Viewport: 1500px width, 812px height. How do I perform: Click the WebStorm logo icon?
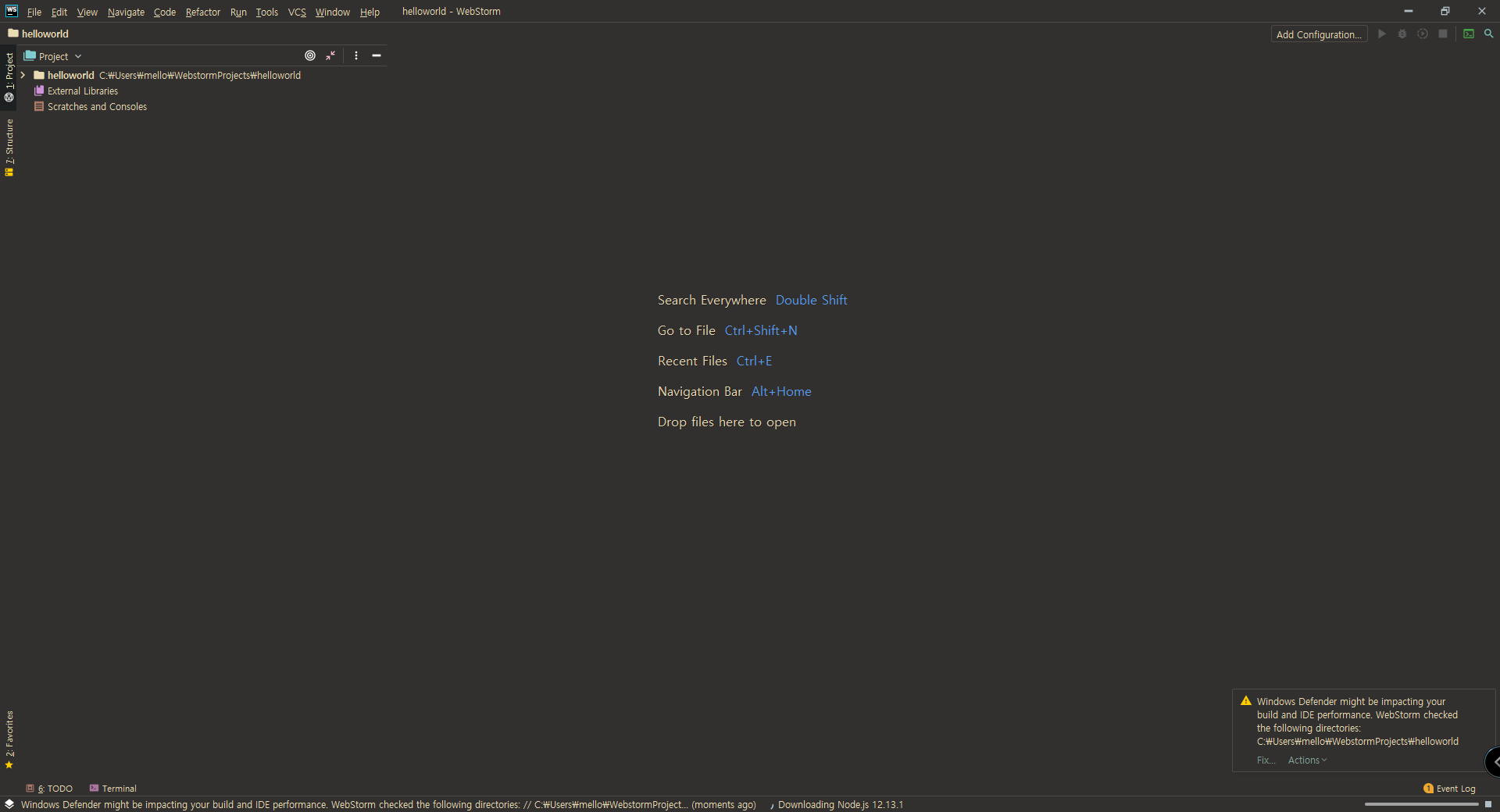pos(12,11)
